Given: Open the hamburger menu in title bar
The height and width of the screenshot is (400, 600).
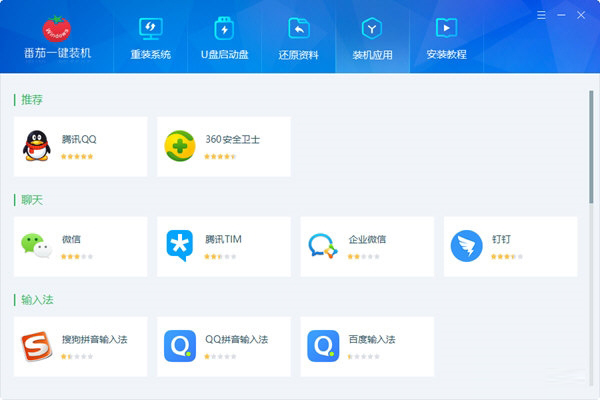Looking at the screenshot, I should [x=541, y=15].
